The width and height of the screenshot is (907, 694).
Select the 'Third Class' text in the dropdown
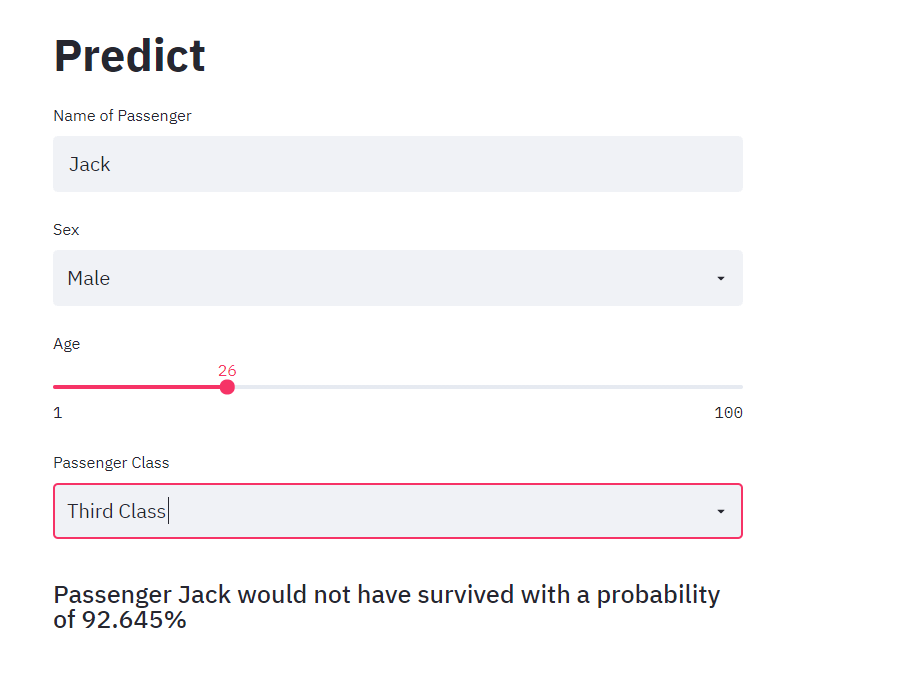117,511
